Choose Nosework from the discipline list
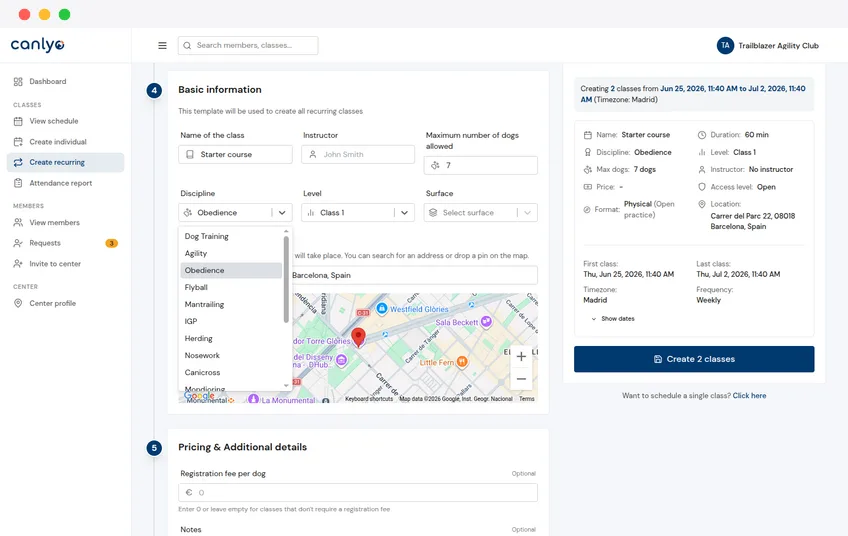848x536 pixels. pyautogui.click(x=231, y=355)
